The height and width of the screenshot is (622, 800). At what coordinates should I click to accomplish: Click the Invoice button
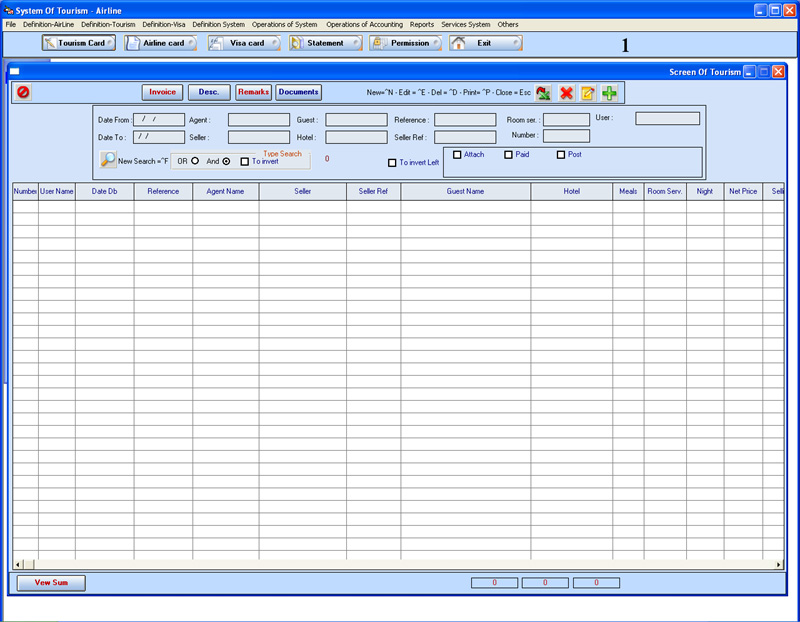(x=162, y=92)
